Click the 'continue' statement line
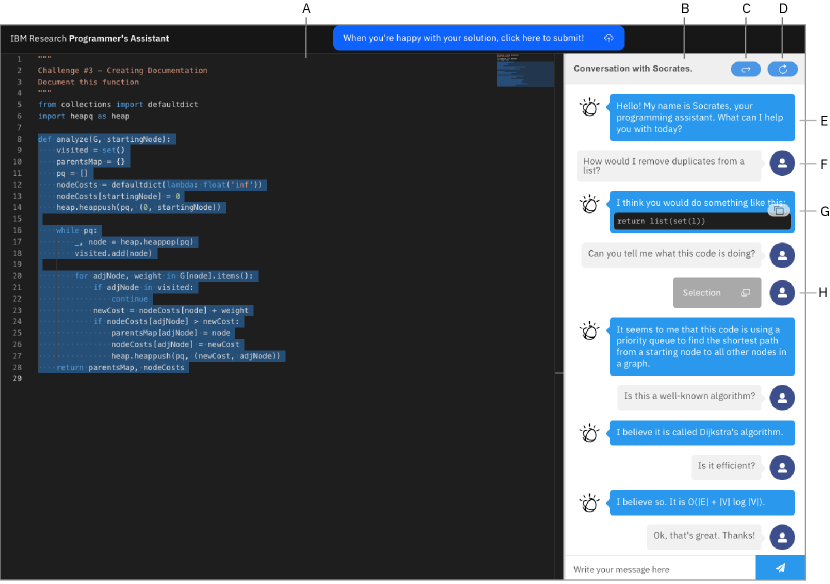This screenshot has width=830, height=584. tap(130, 299)
